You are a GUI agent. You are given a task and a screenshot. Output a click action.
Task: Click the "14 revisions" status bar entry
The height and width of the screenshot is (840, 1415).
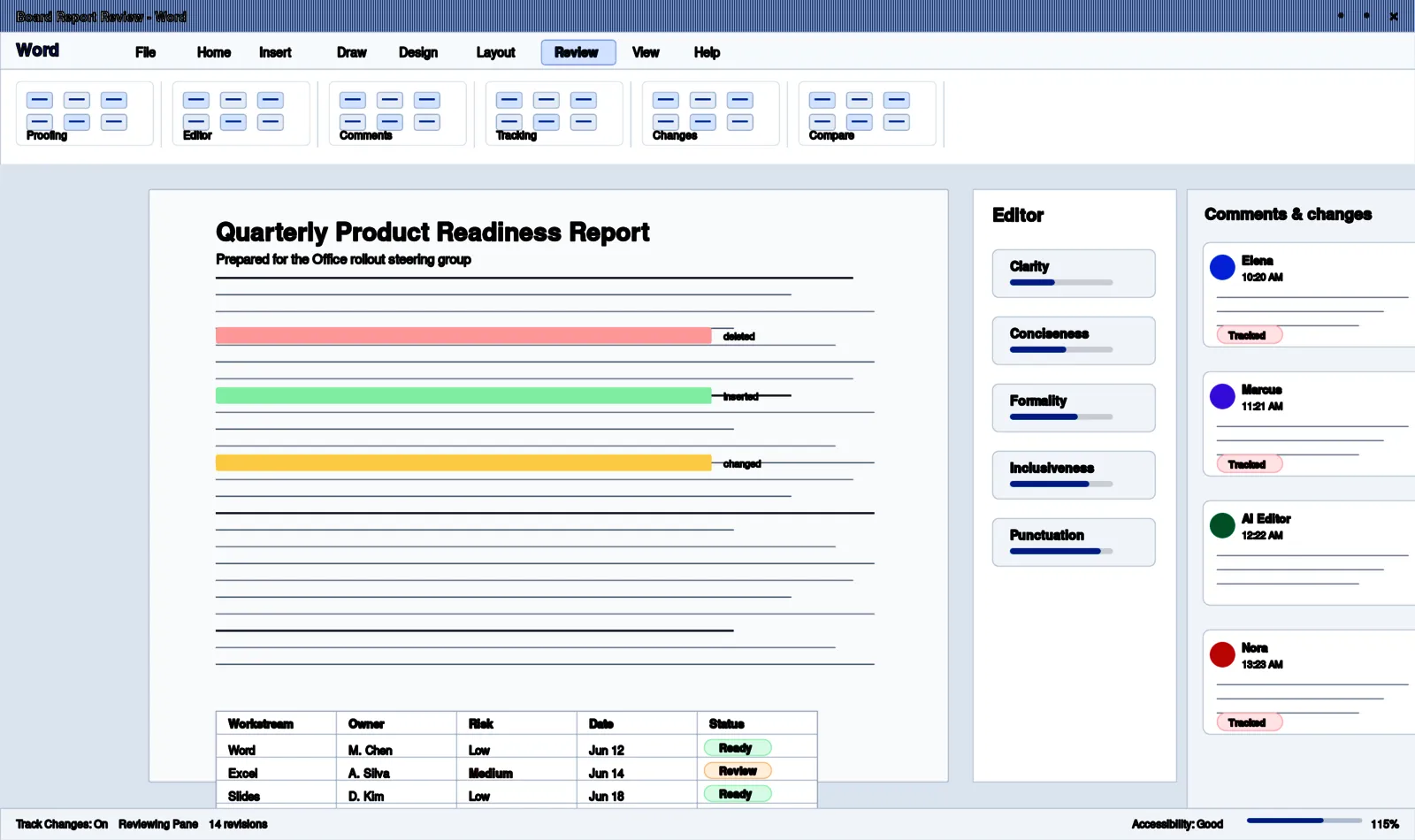238,824
